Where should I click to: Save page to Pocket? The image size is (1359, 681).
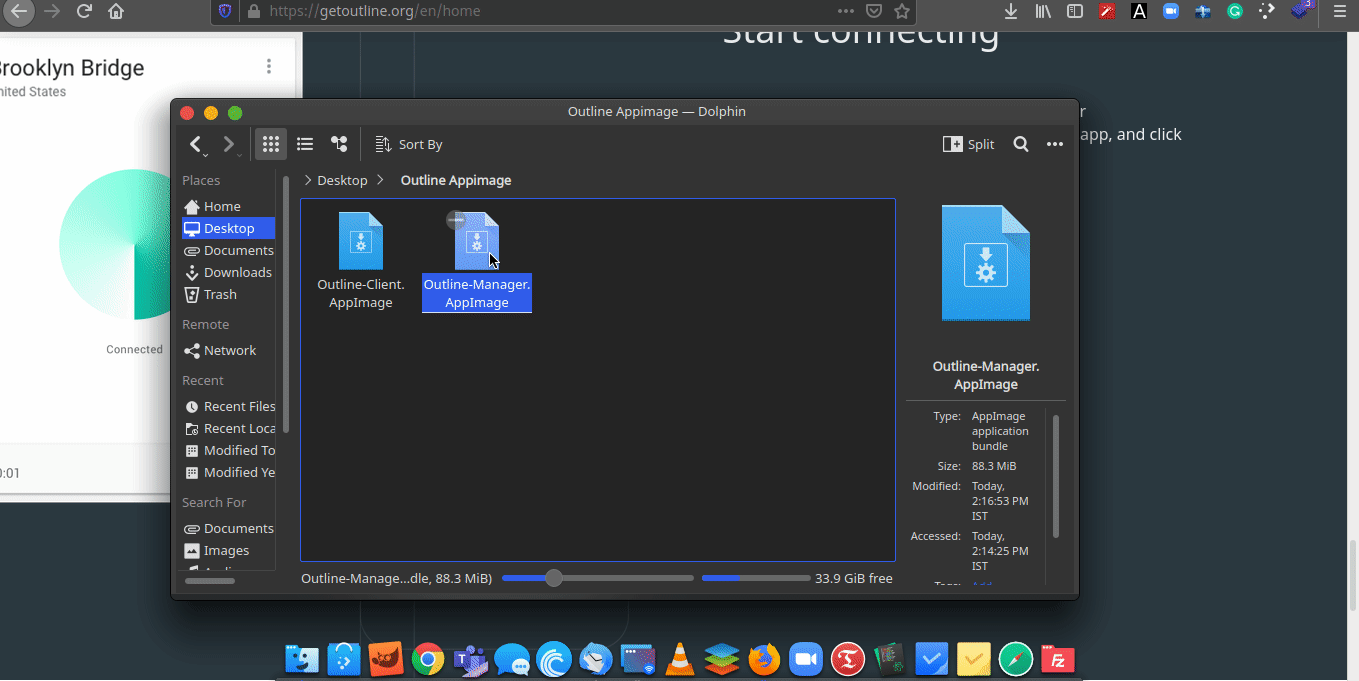[x=874, y=11]
